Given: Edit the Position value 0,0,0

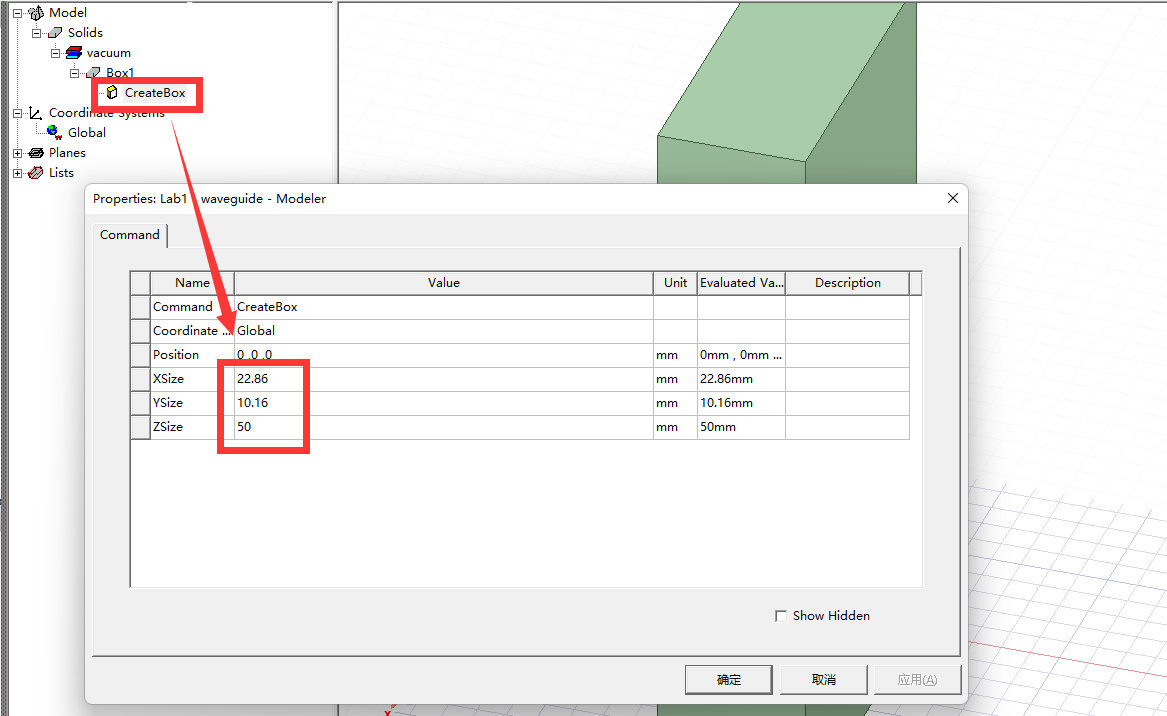Looking at the screenshot, I should coord(444,355).
